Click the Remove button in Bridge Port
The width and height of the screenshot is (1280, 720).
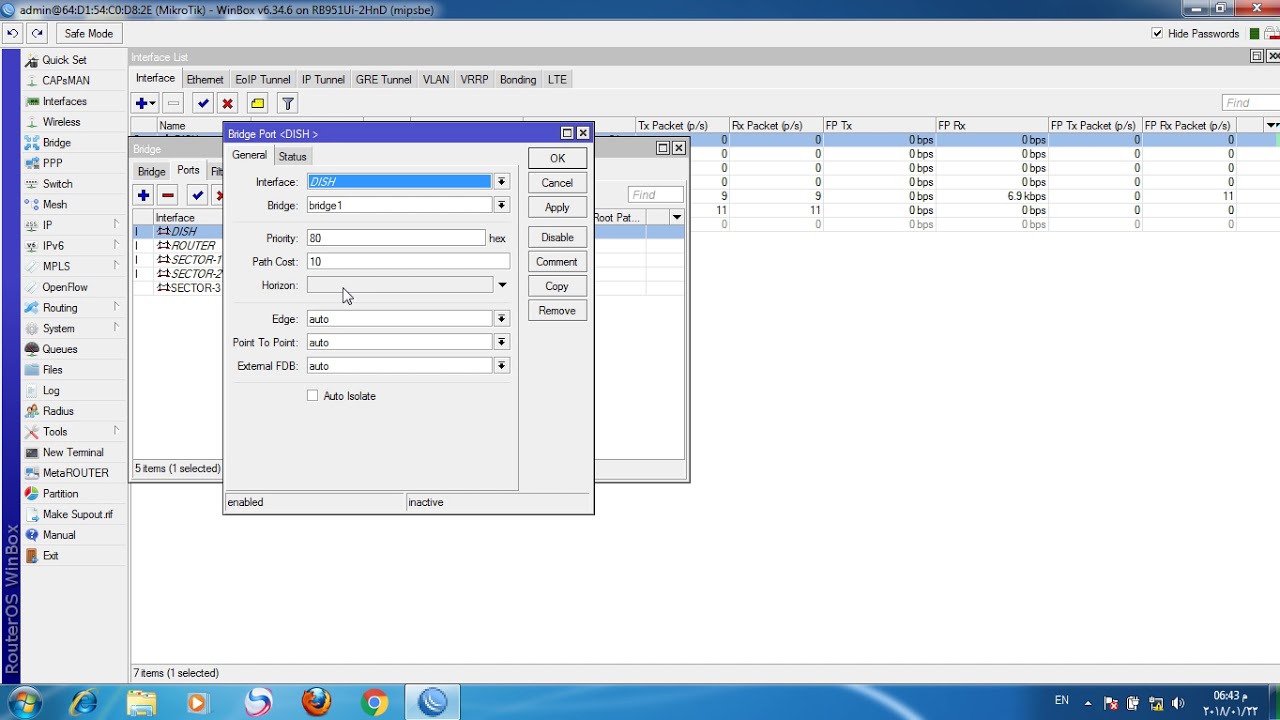[x=557, y=310]
